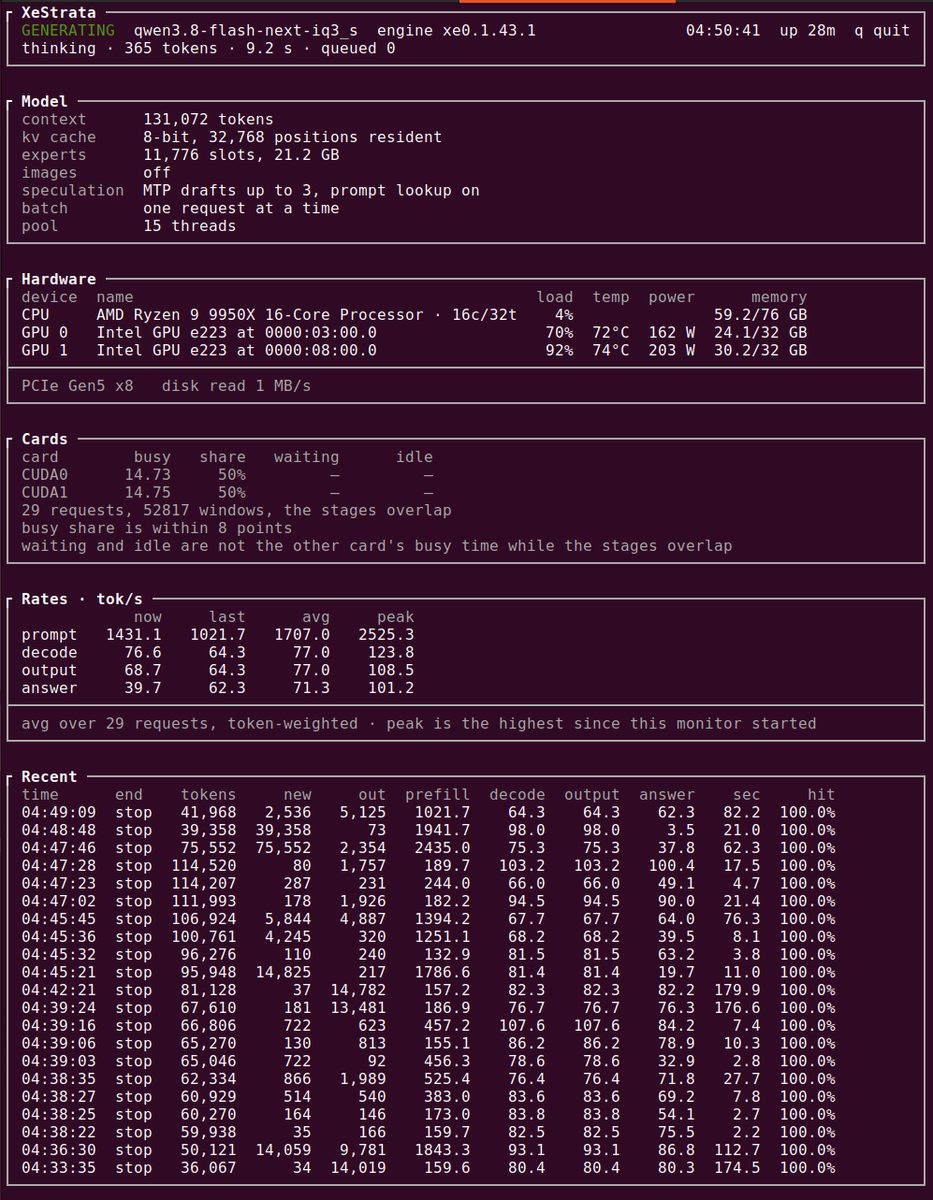Select the 04:45:36 request time
Screen dimensions: 933x1200
click(x=58, y=937)
